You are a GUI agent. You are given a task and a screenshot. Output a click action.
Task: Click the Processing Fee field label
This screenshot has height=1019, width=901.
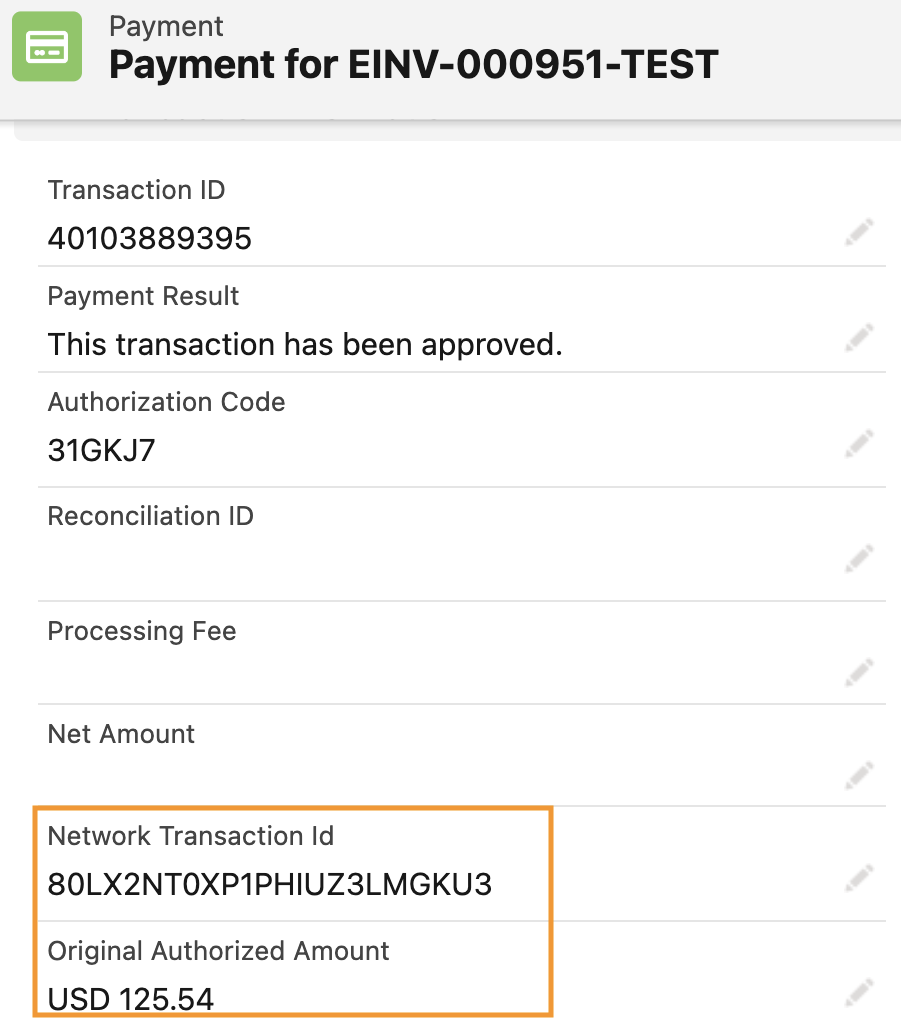142,631
